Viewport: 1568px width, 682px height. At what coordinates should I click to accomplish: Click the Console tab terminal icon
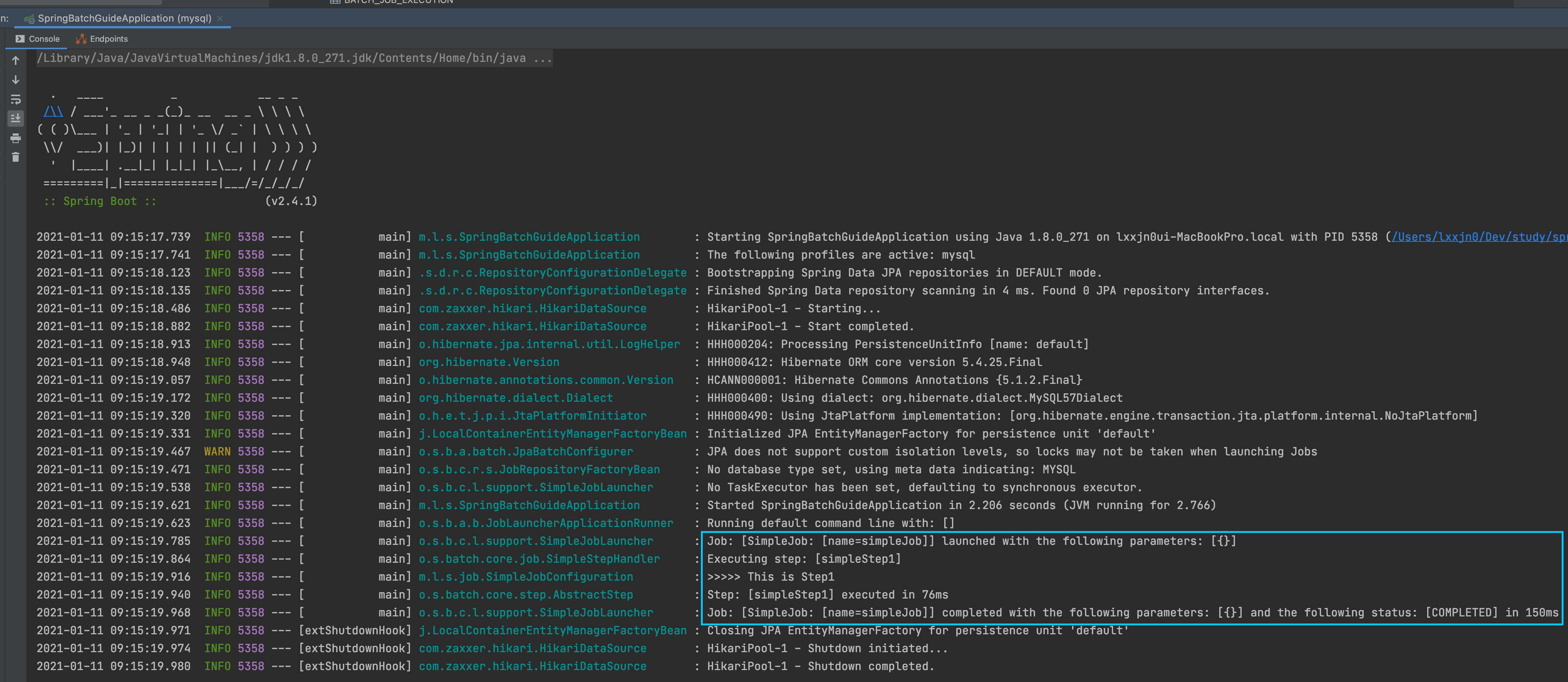[20, 39]
